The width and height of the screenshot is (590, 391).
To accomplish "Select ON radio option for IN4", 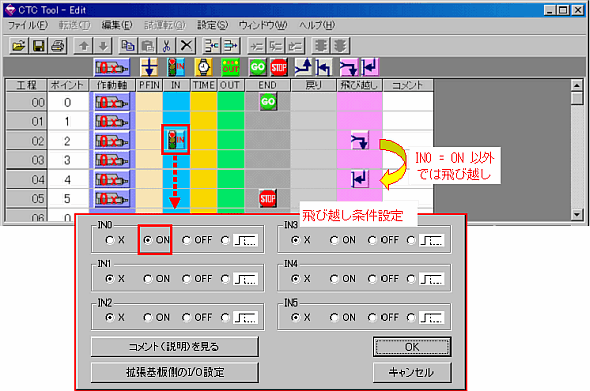I will click(342, 279).
